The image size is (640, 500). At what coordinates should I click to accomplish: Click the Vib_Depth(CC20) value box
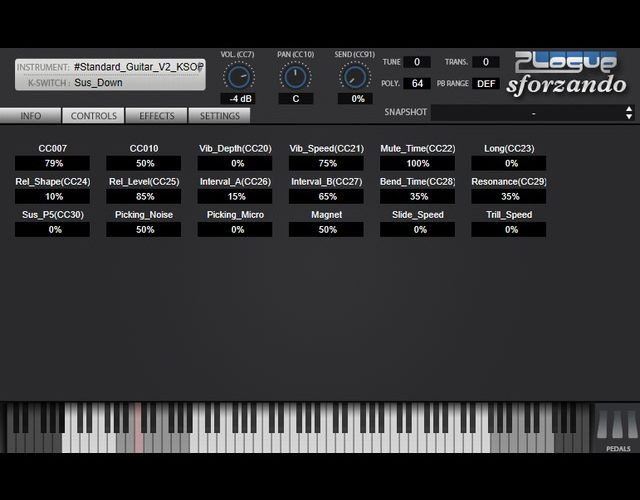pos(235,163)
